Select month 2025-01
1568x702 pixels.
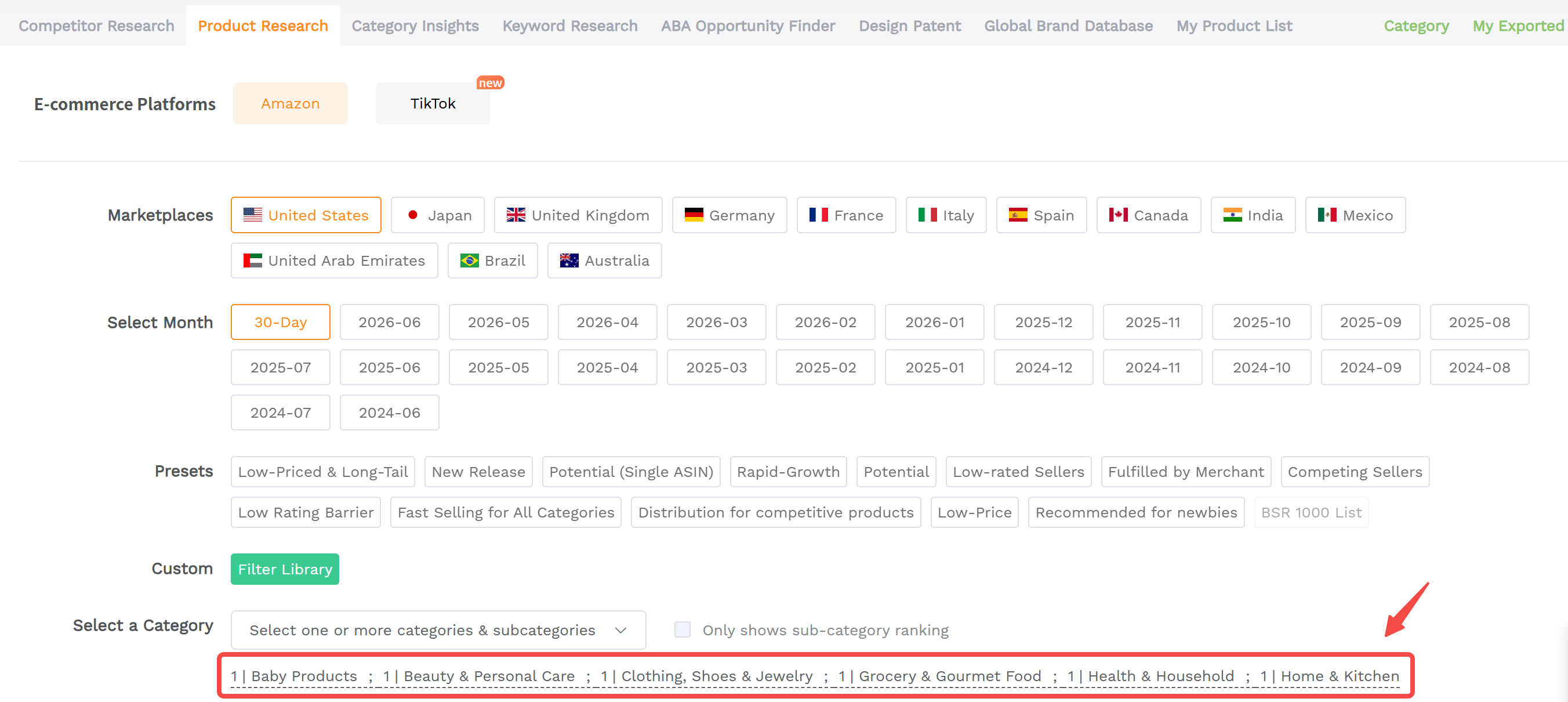pos(934,367)
